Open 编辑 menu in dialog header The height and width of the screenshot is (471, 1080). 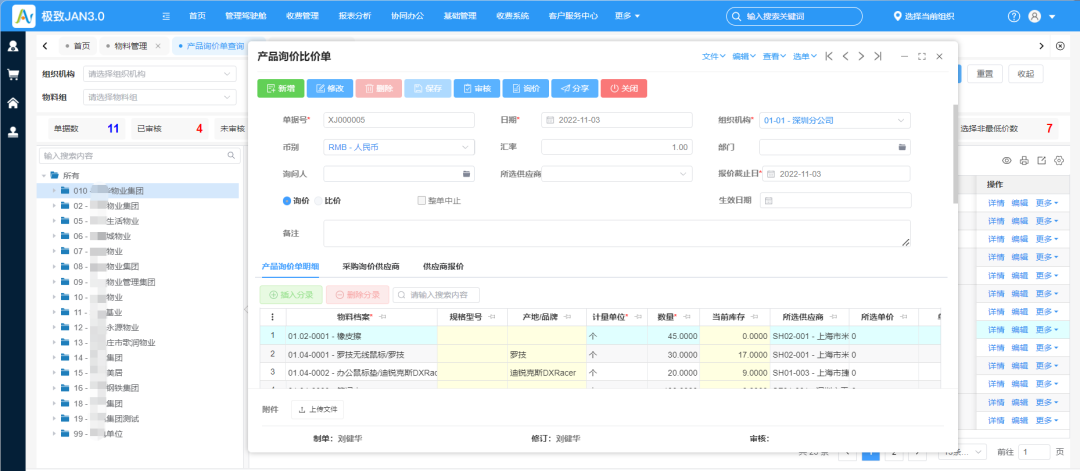tap(744, 56)
